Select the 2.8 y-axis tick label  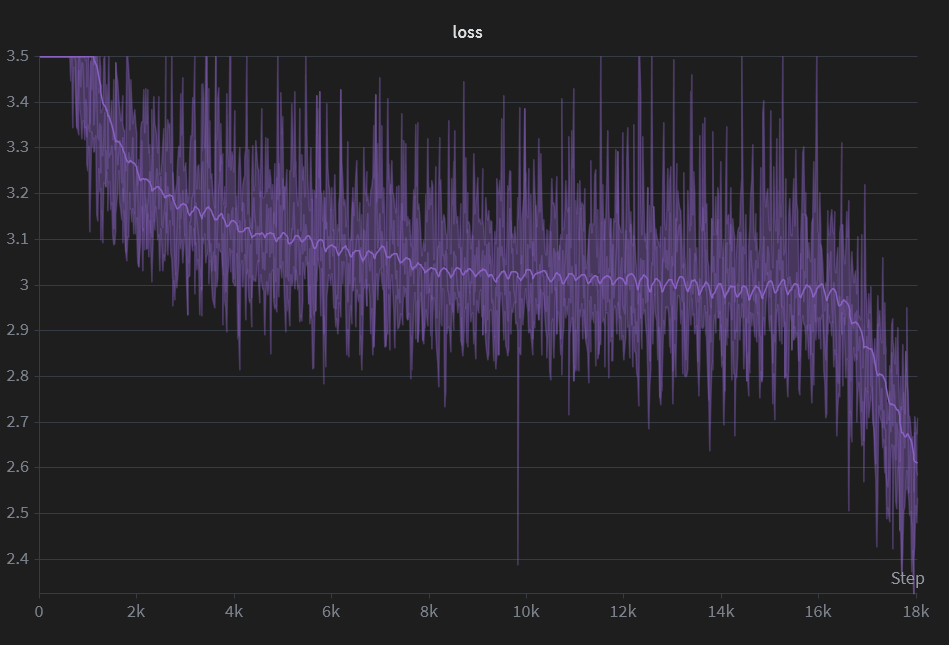17,376
